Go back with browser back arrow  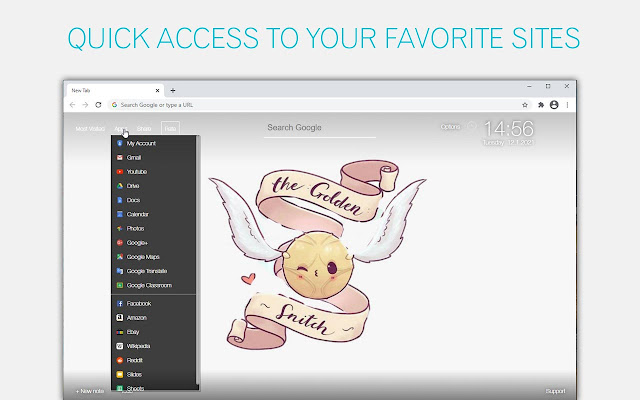point(72,105)
